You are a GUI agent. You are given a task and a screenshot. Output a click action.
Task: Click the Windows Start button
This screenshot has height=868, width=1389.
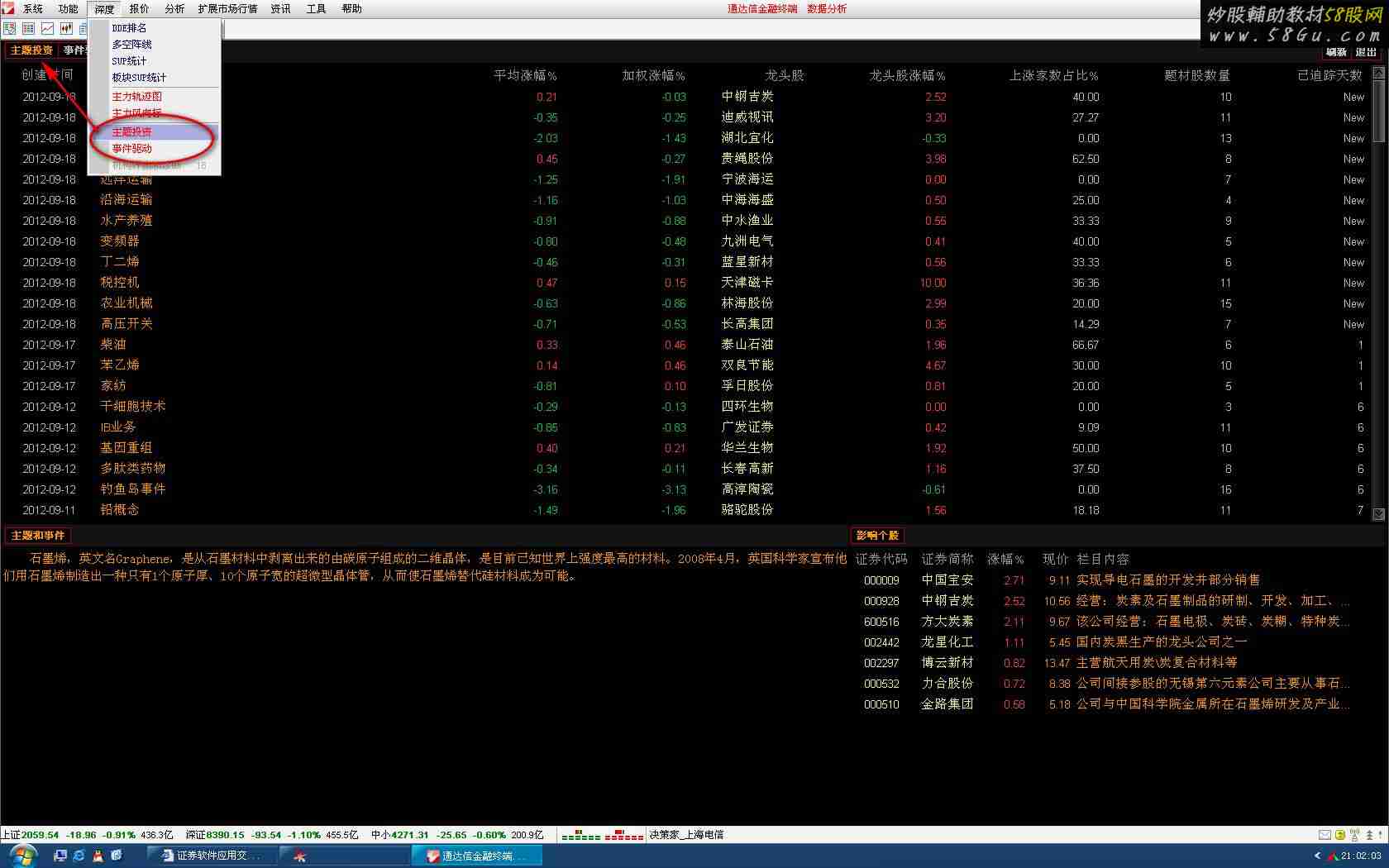[x=22, y=856]
